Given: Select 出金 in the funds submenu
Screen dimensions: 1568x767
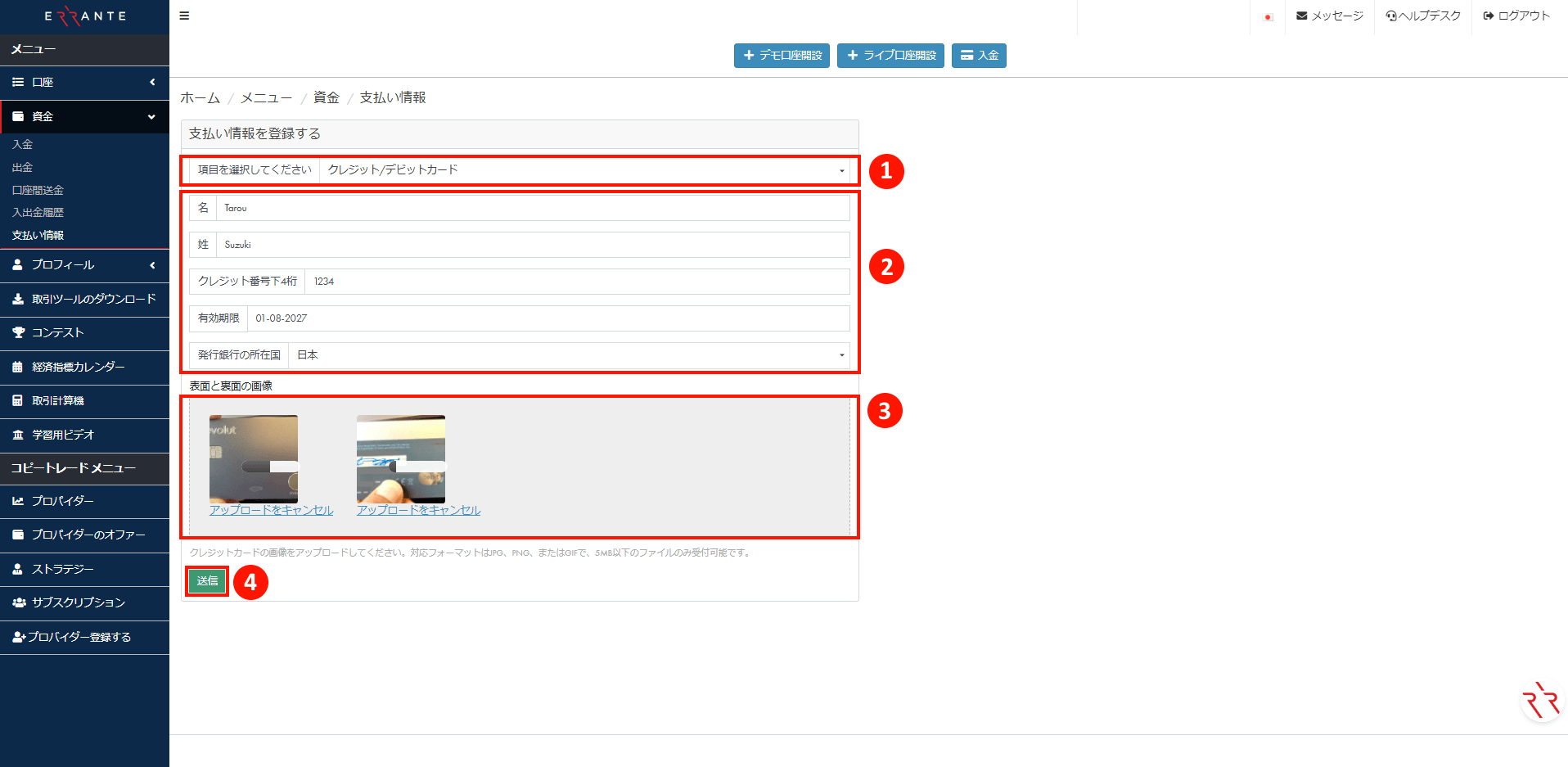Looking at the screenshot, I should click(x=22, y=167).
